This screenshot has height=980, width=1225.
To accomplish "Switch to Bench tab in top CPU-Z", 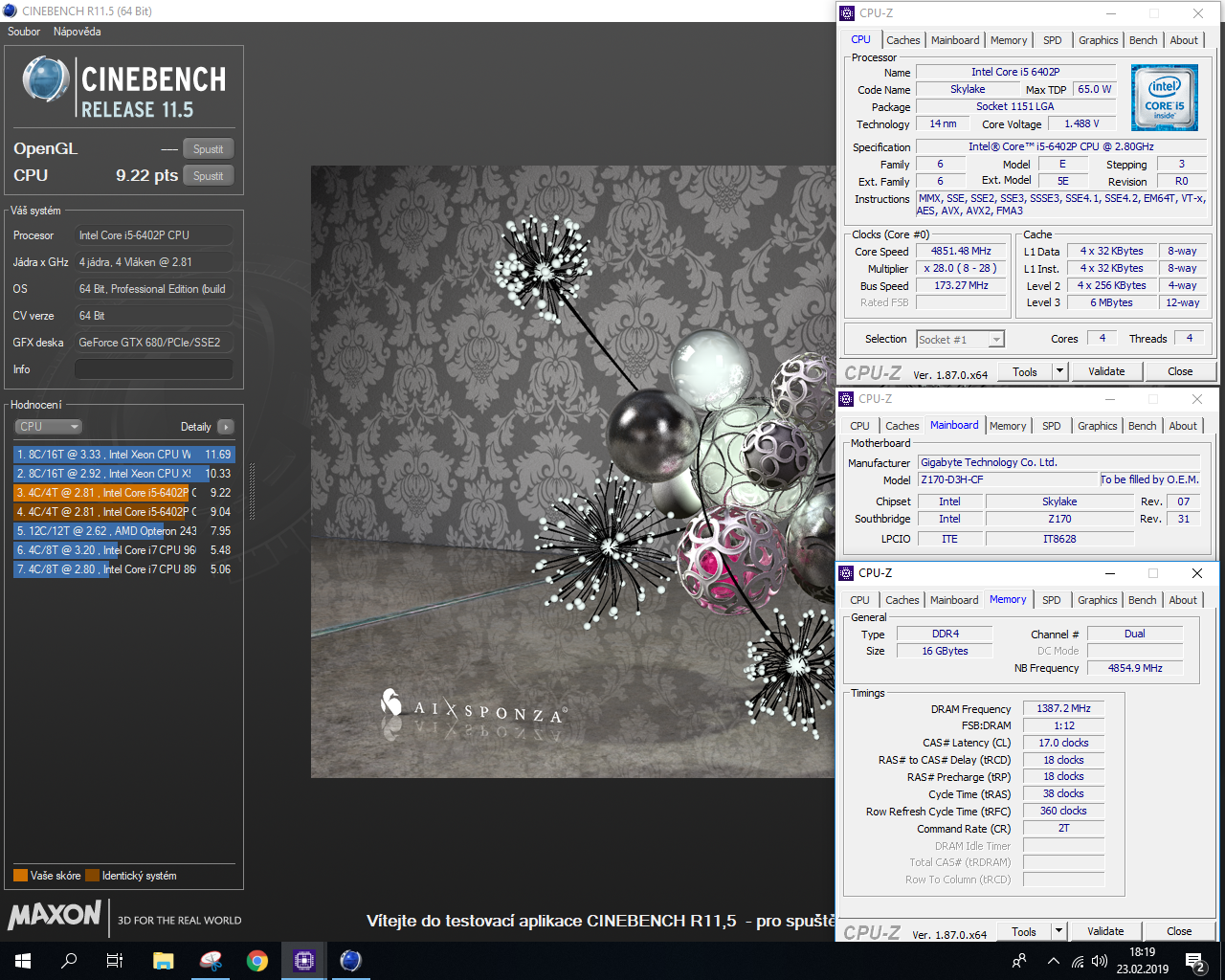I will point(1143,40).
